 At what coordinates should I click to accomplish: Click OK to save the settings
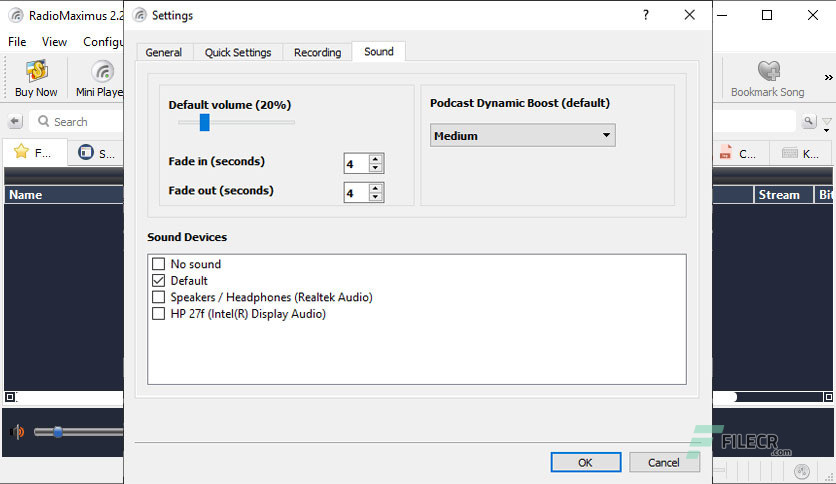click(x=585, y=462)
